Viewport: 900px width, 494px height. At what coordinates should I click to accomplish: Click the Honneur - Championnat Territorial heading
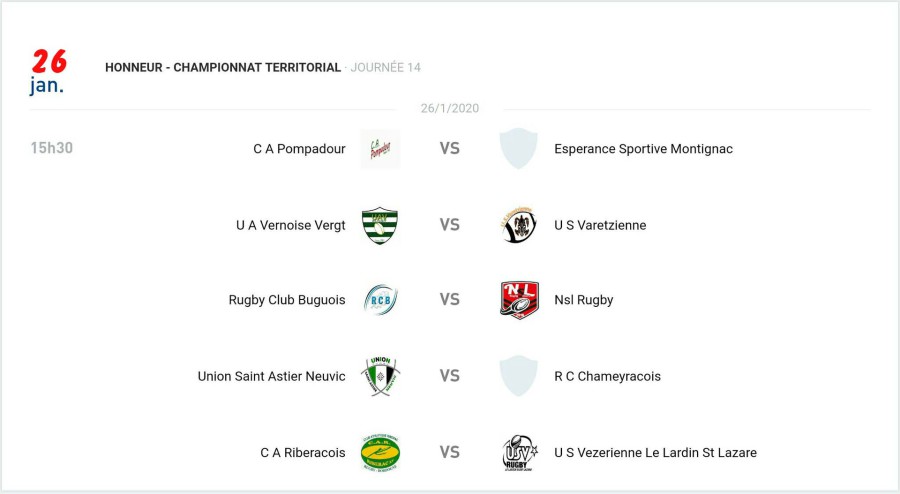[223, 67]
